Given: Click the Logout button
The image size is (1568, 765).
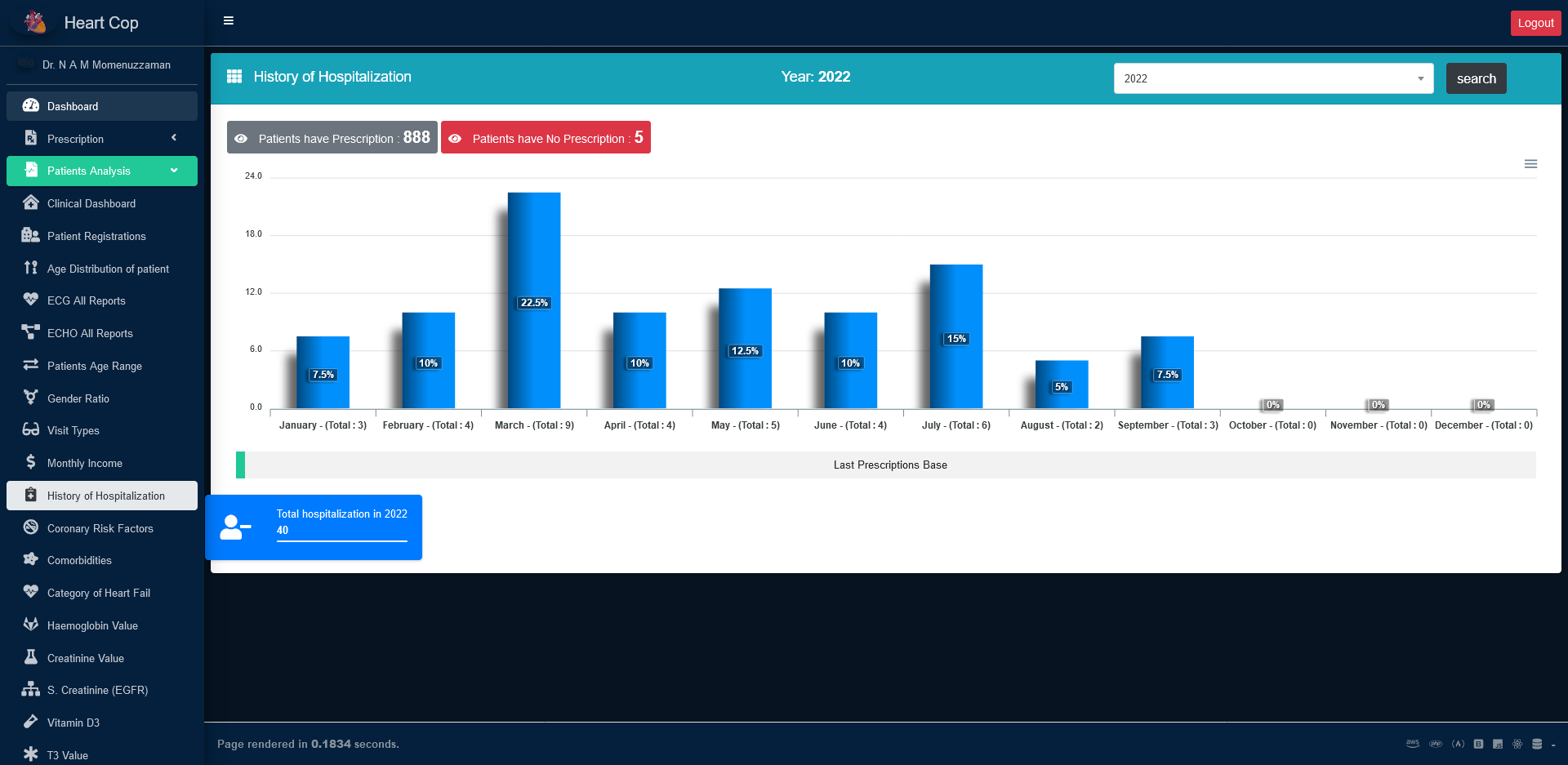Looking at the screenshot, I should (1535, 23).
